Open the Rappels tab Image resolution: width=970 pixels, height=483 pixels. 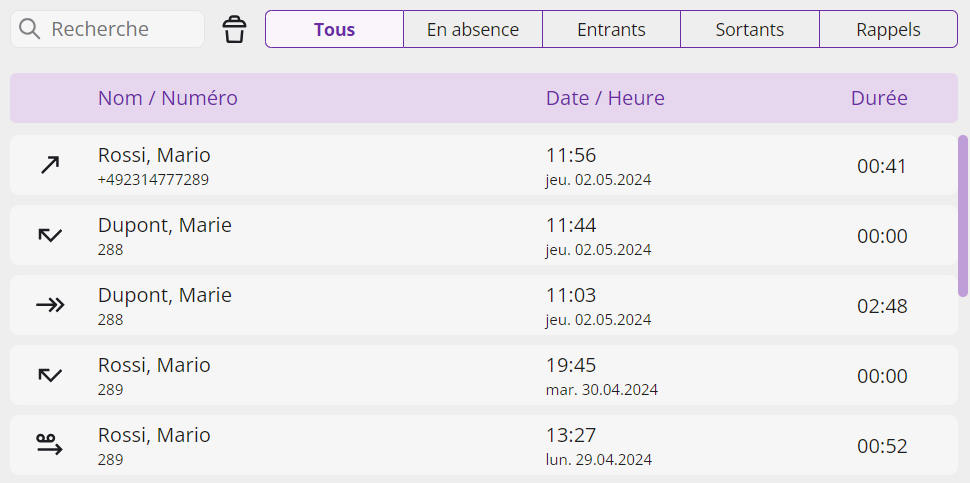[888, 29]
